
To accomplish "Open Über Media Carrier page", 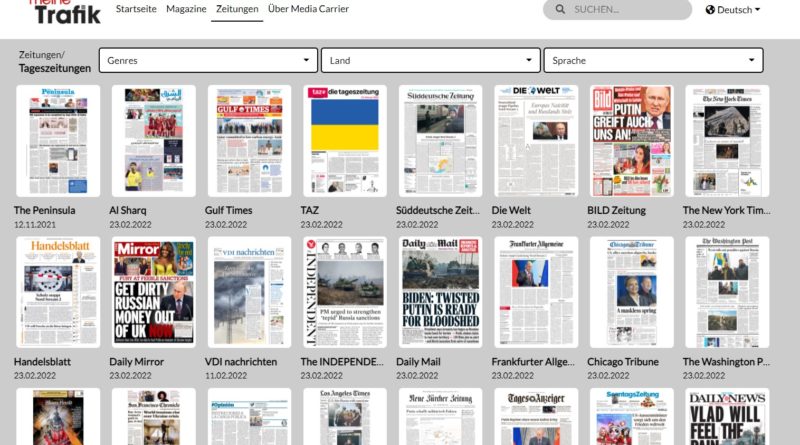I will (308, 9).
